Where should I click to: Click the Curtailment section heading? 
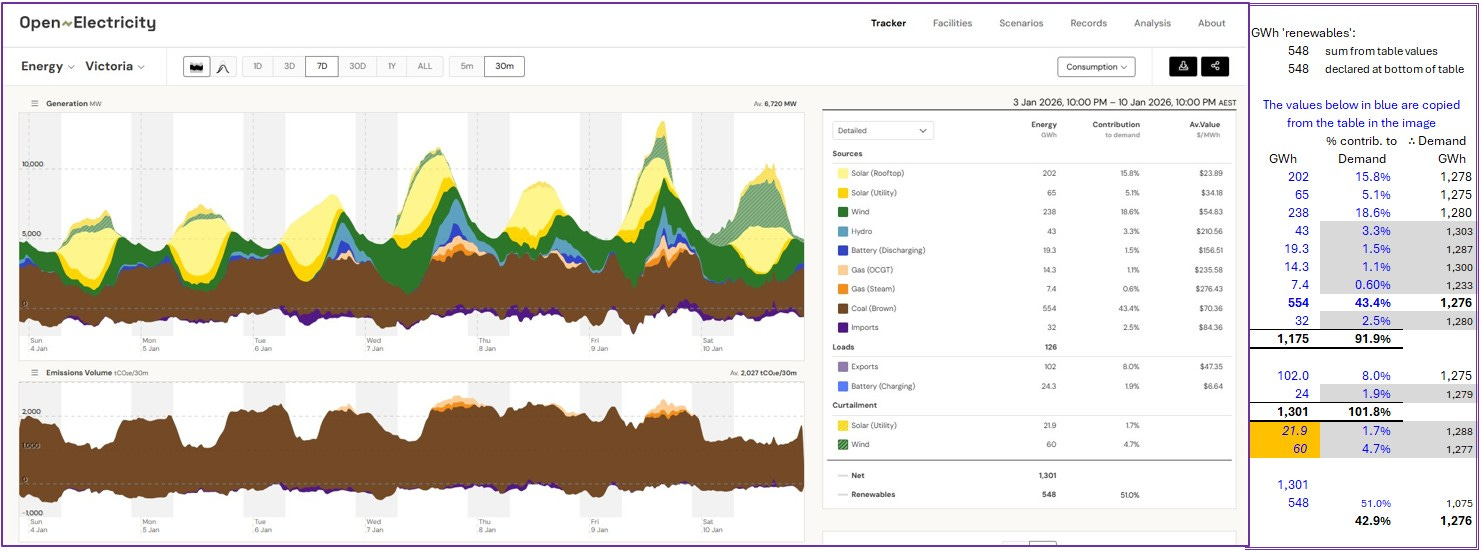pyautogui.click(x=853, y=405)
